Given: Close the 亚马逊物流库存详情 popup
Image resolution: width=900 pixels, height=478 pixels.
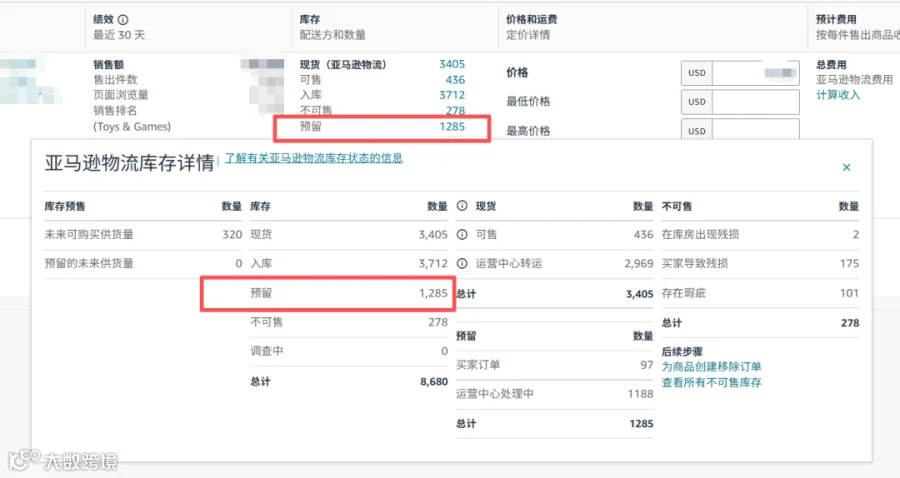Looking at the screenshot, I should 846,167.
